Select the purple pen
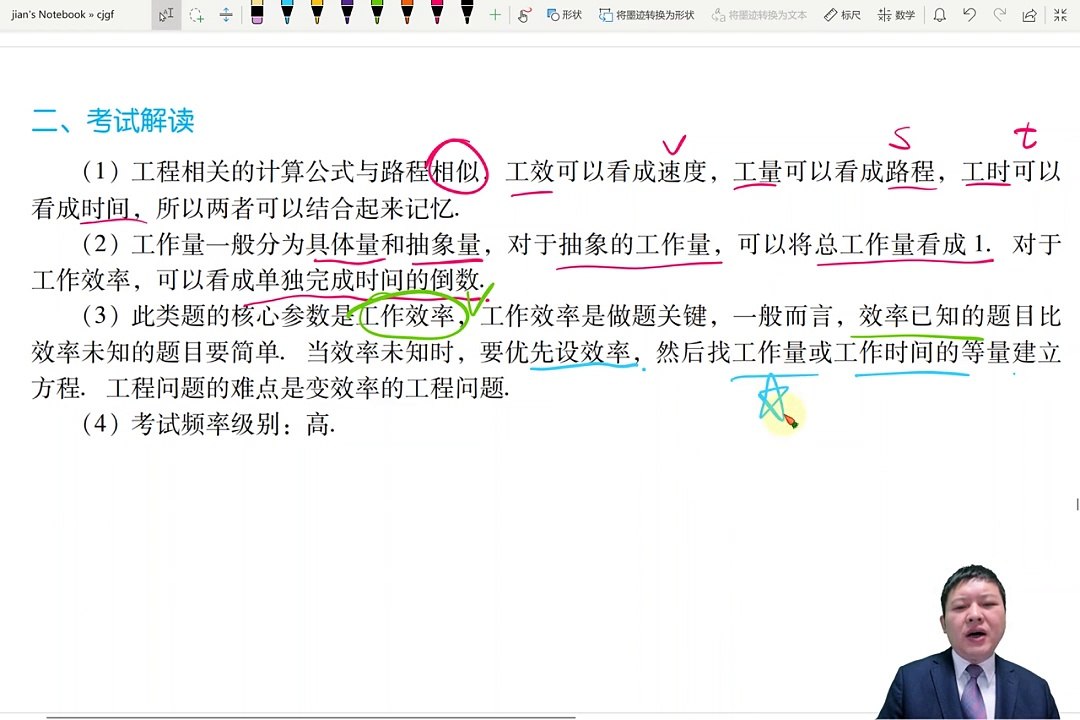The height and width of the screenshot is (720, 1080). point(347,13)
